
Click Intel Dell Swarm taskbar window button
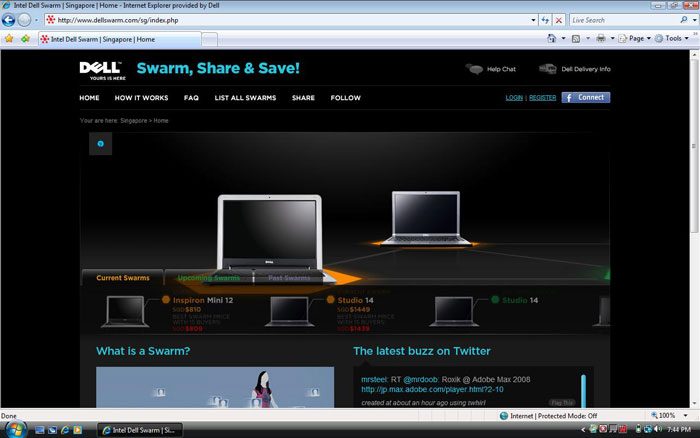tap(140, 430)
